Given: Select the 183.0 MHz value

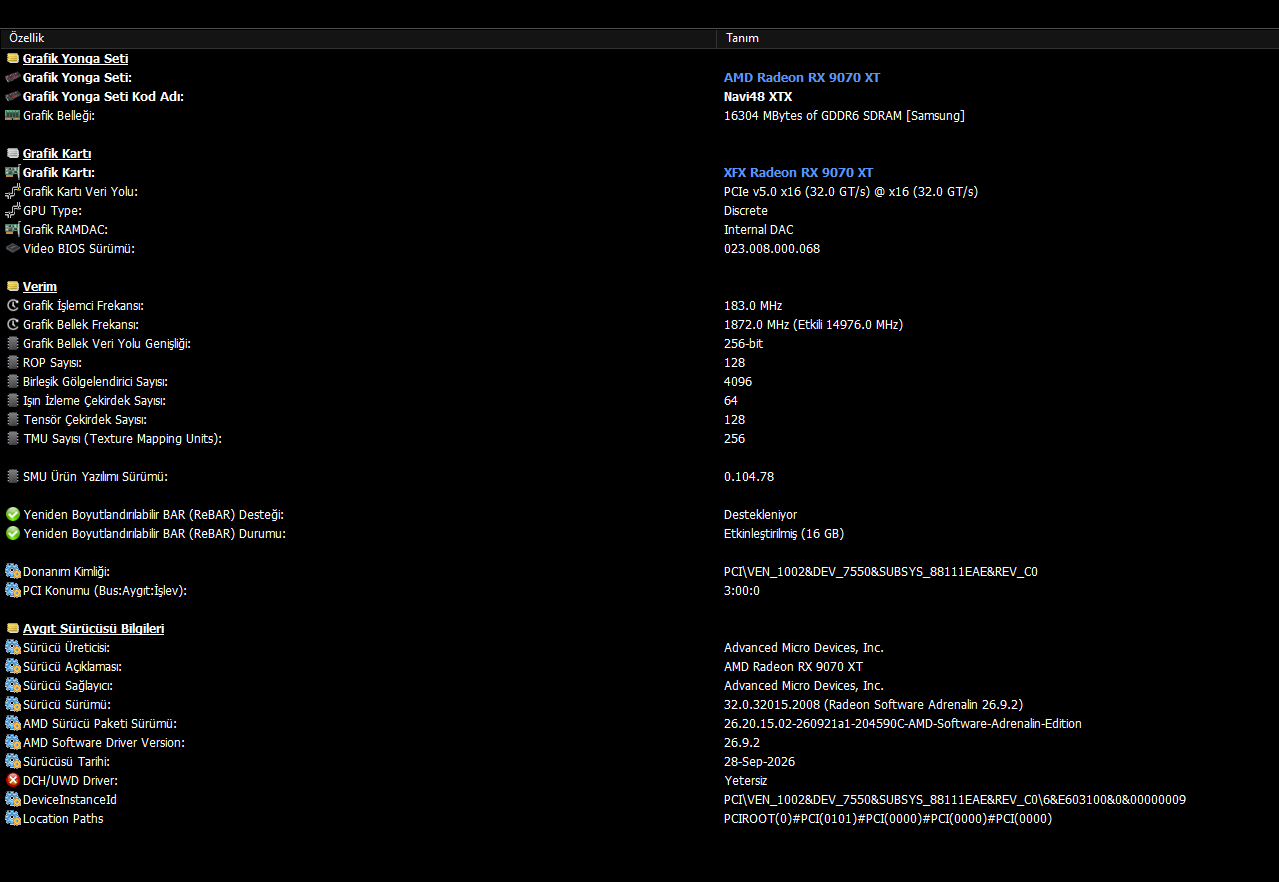Looking at the screenshot, I should point(753,306).
